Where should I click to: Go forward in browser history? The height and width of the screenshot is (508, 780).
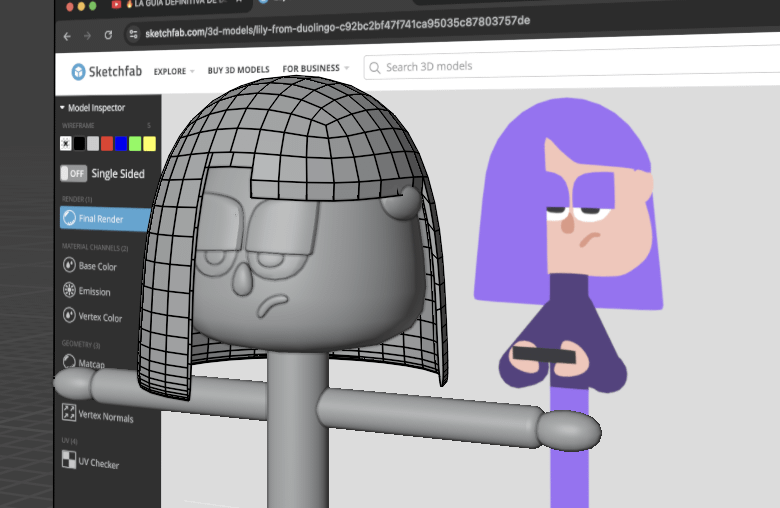[x=88, y=36]
